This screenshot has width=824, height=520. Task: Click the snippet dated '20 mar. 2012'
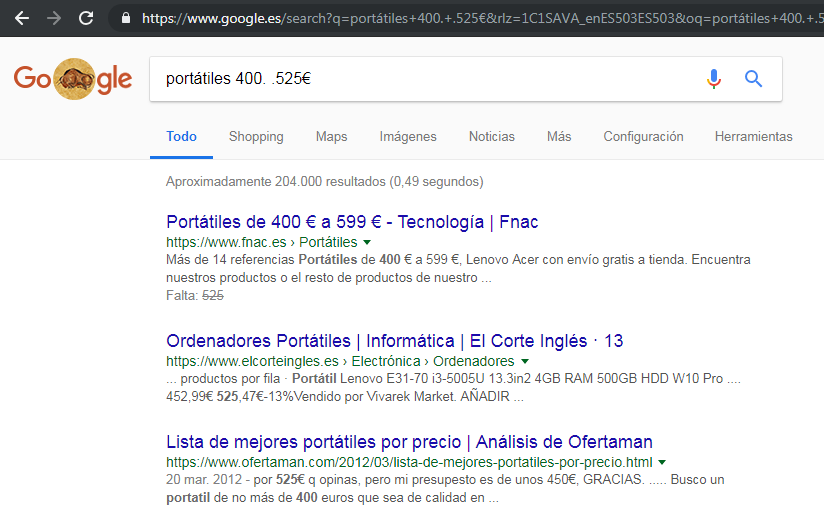(445, 488)
